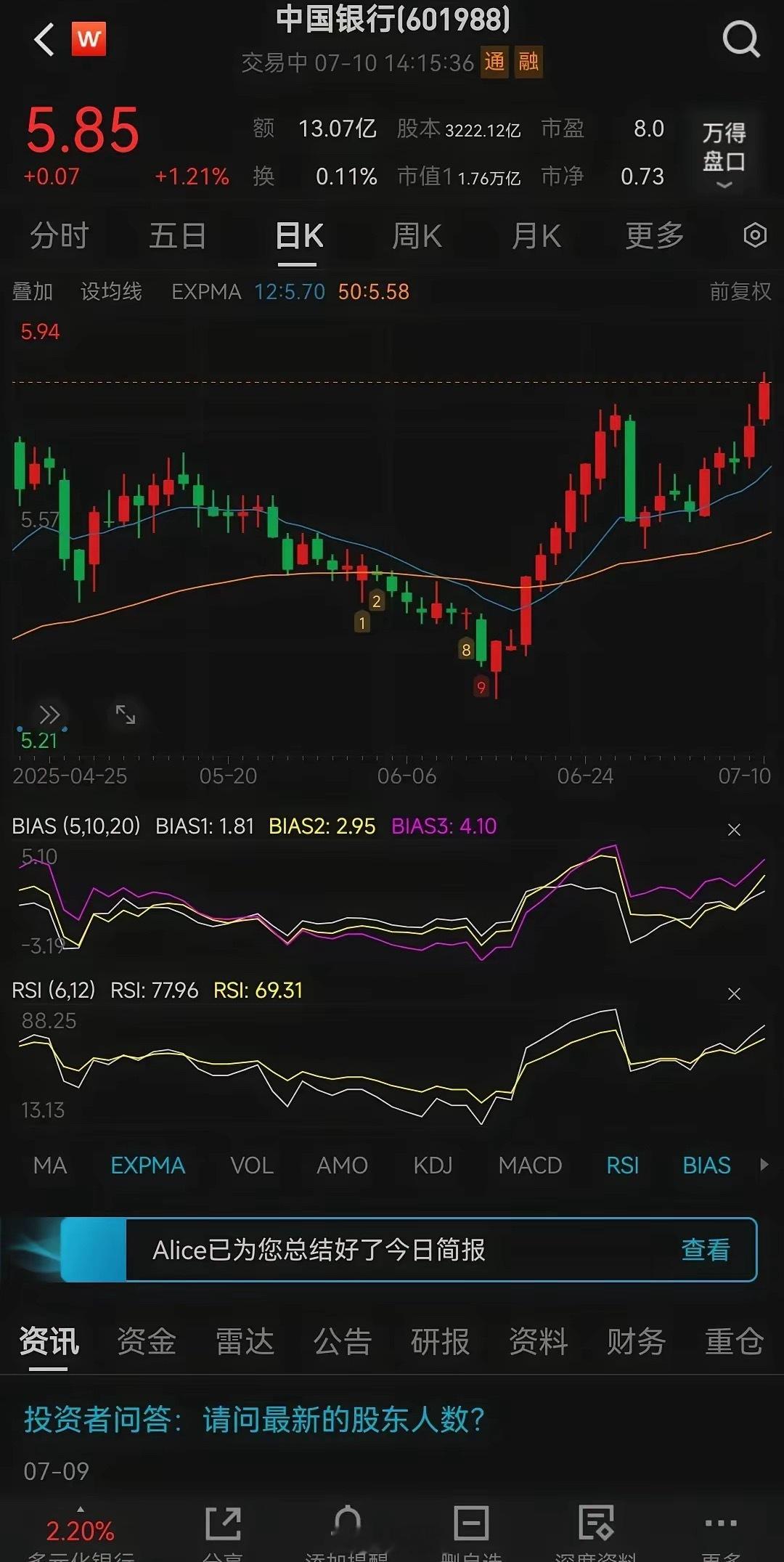
Task: Toggle the MACD indicator
Action: click(530, 1166)
